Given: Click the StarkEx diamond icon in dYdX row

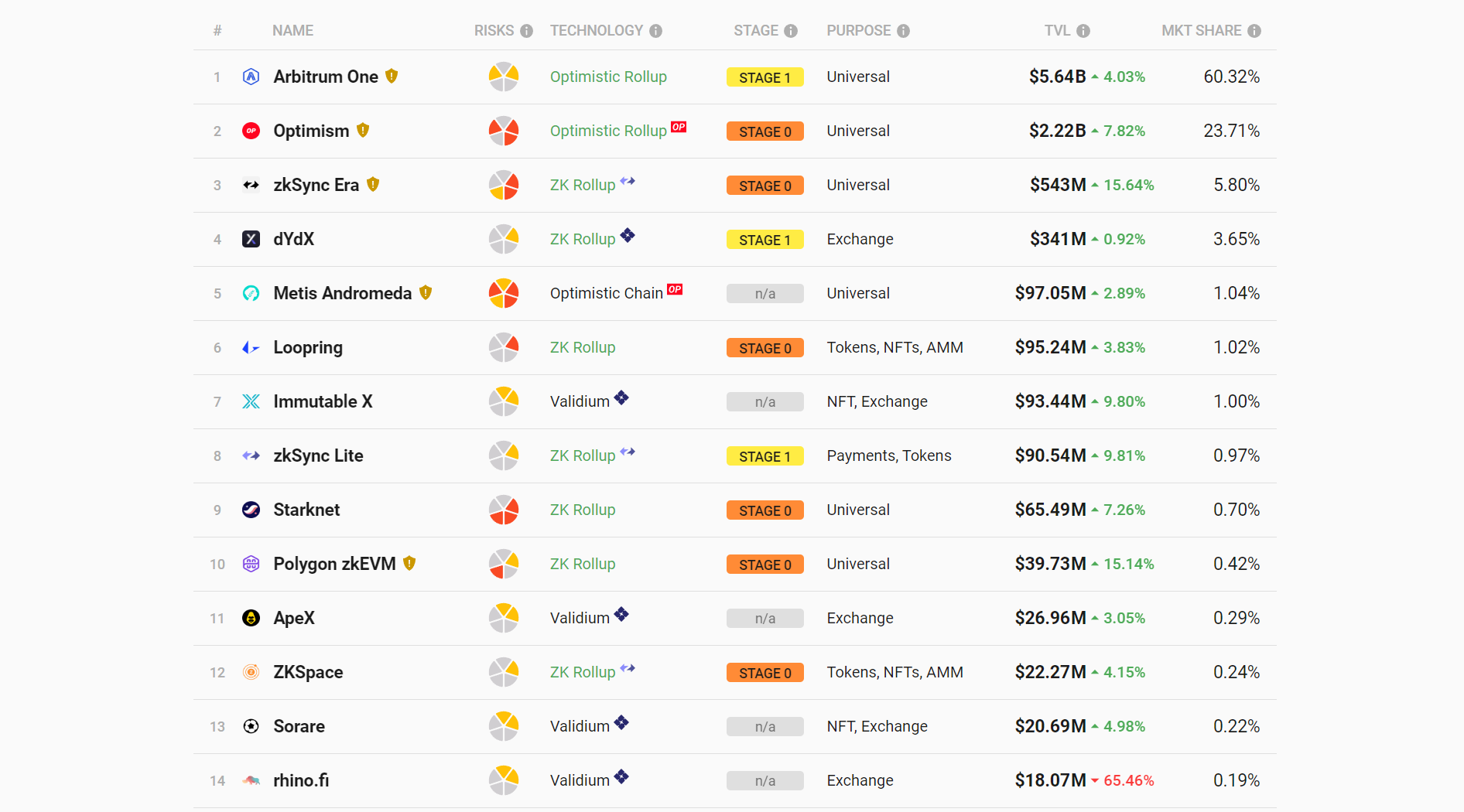Looking at the screenshot, I should click(x=628, y=235).
